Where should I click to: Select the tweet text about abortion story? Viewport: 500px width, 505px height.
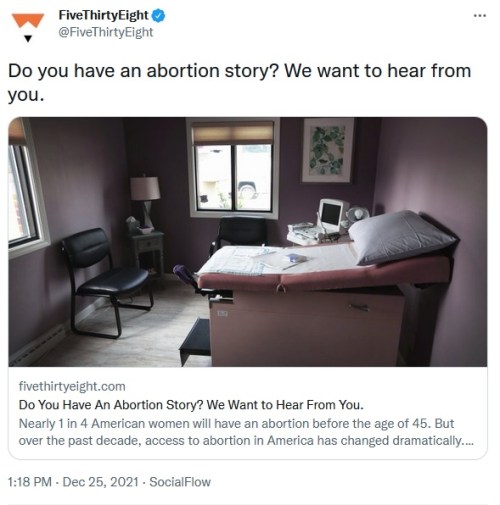(239, 82)
